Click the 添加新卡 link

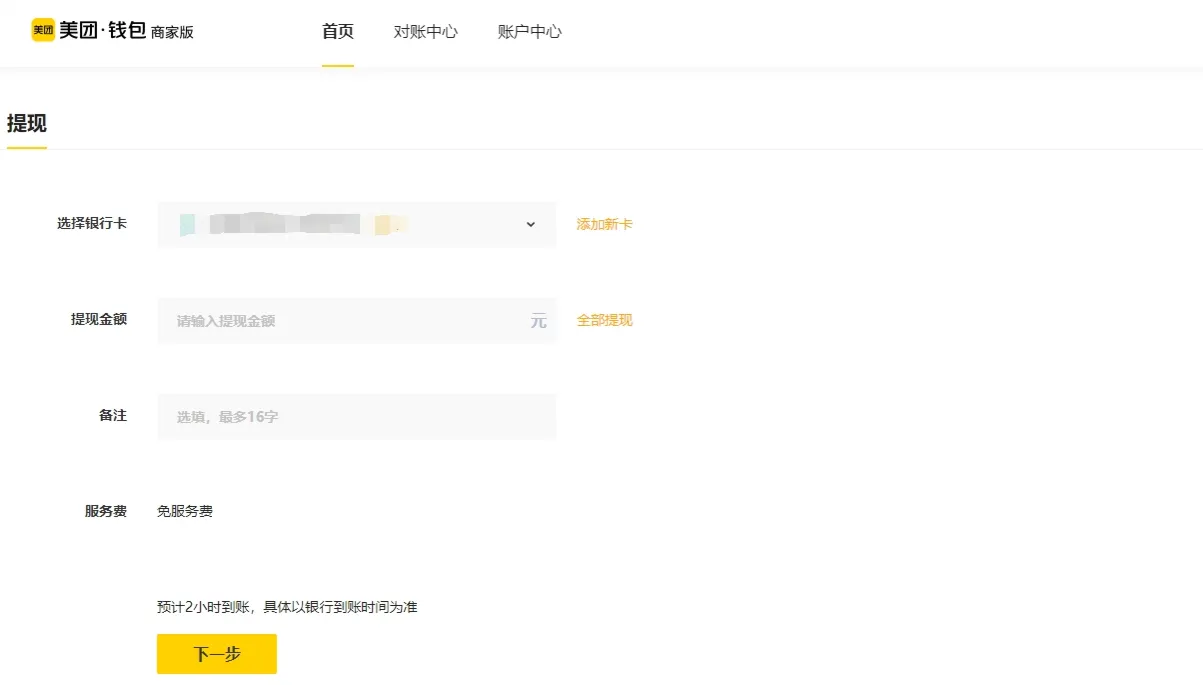604,224
